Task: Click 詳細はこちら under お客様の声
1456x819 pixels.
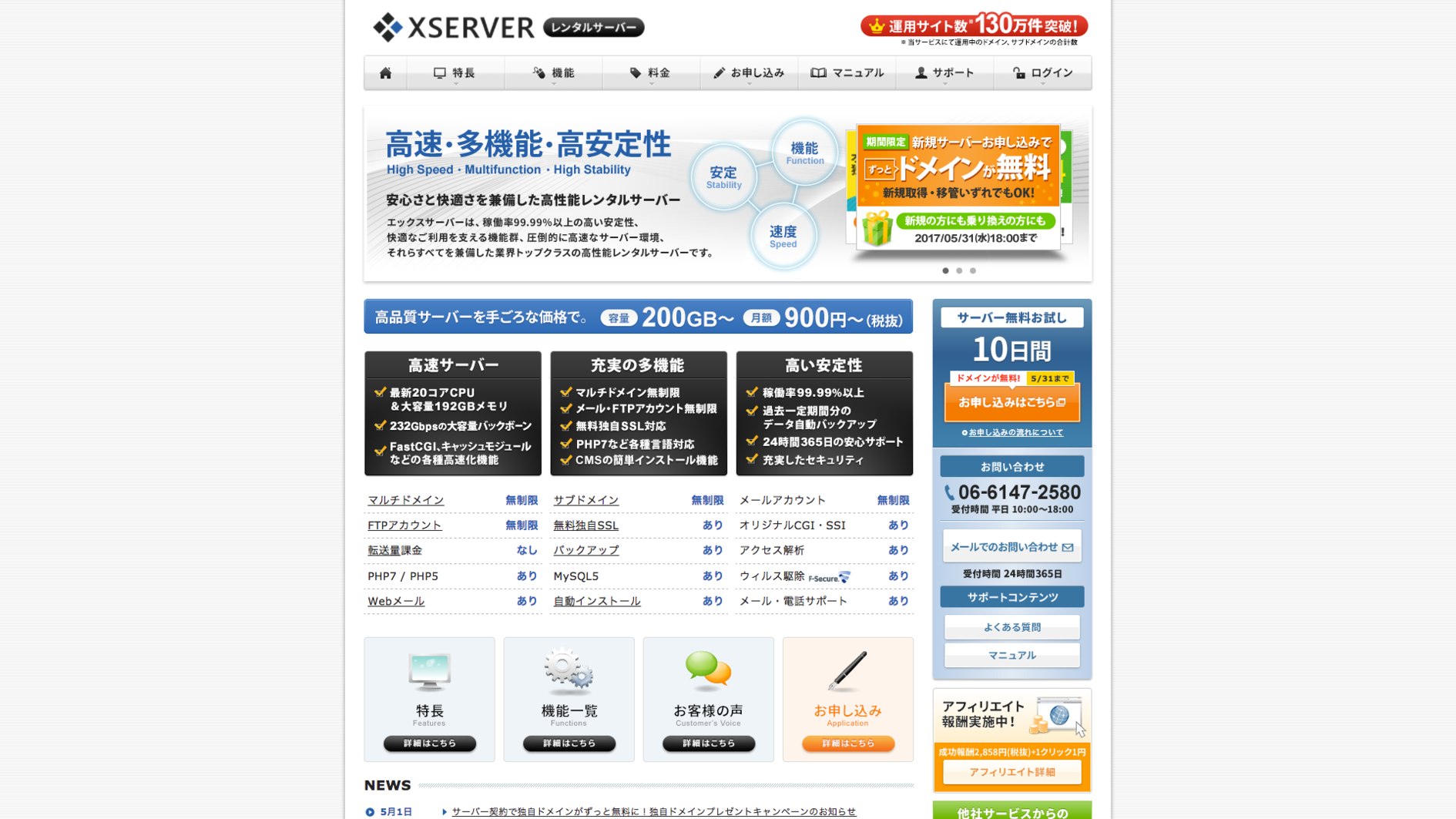Action: pos(708,743)
